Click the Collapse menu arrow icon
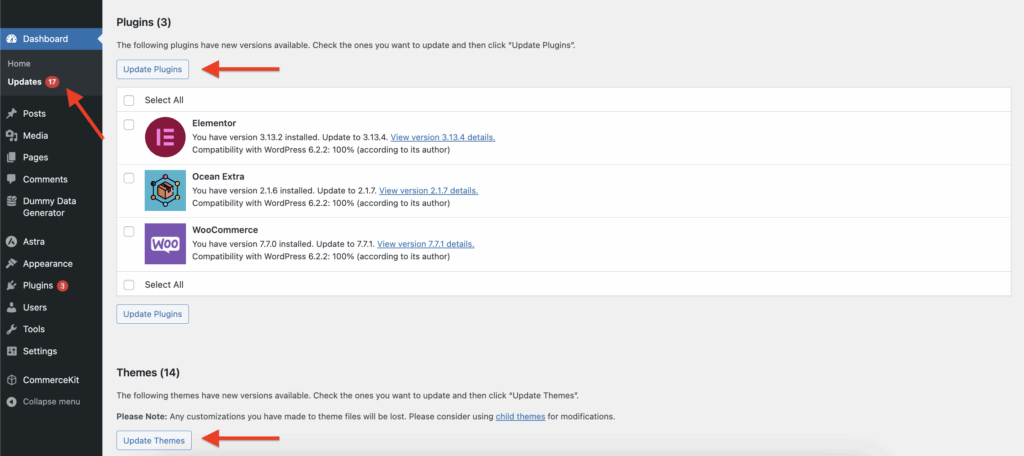Image resolution: width=1024 pixels, height=456 pixels. coord(11,401)
